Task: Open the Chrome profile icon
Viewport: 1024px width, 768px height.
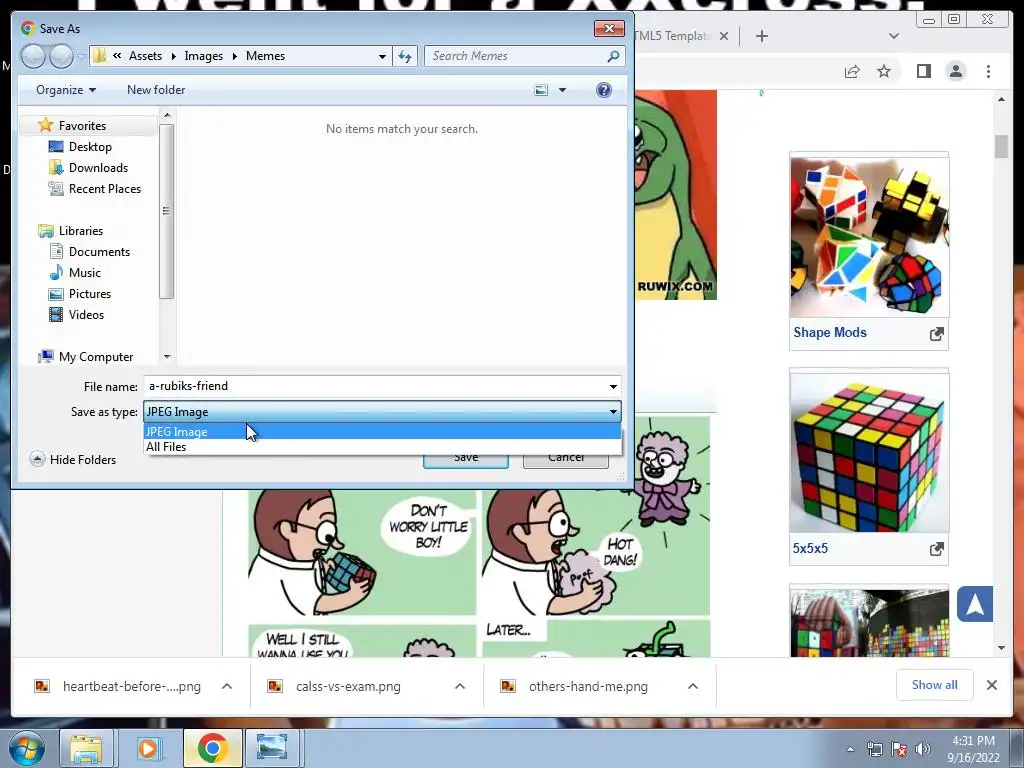Action: click(x=955, y=71)
